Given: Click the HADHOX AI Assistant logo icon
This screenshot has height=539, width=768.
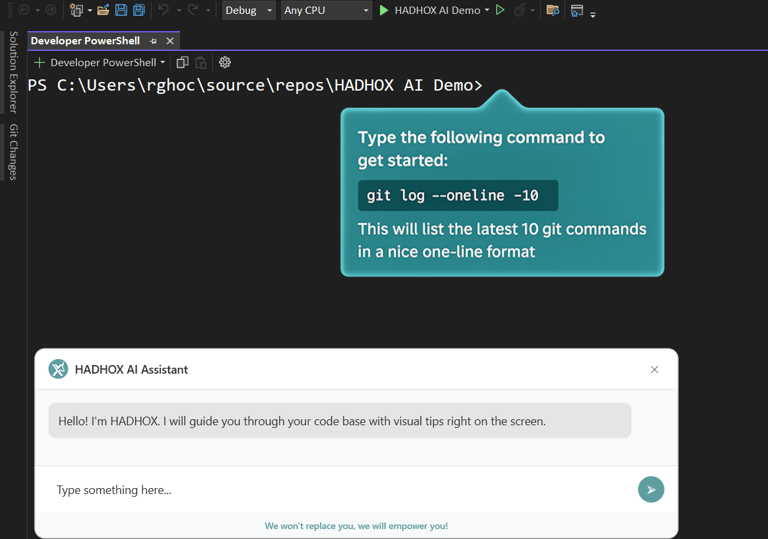Looking at the screenshot, I should coord(58,369).
